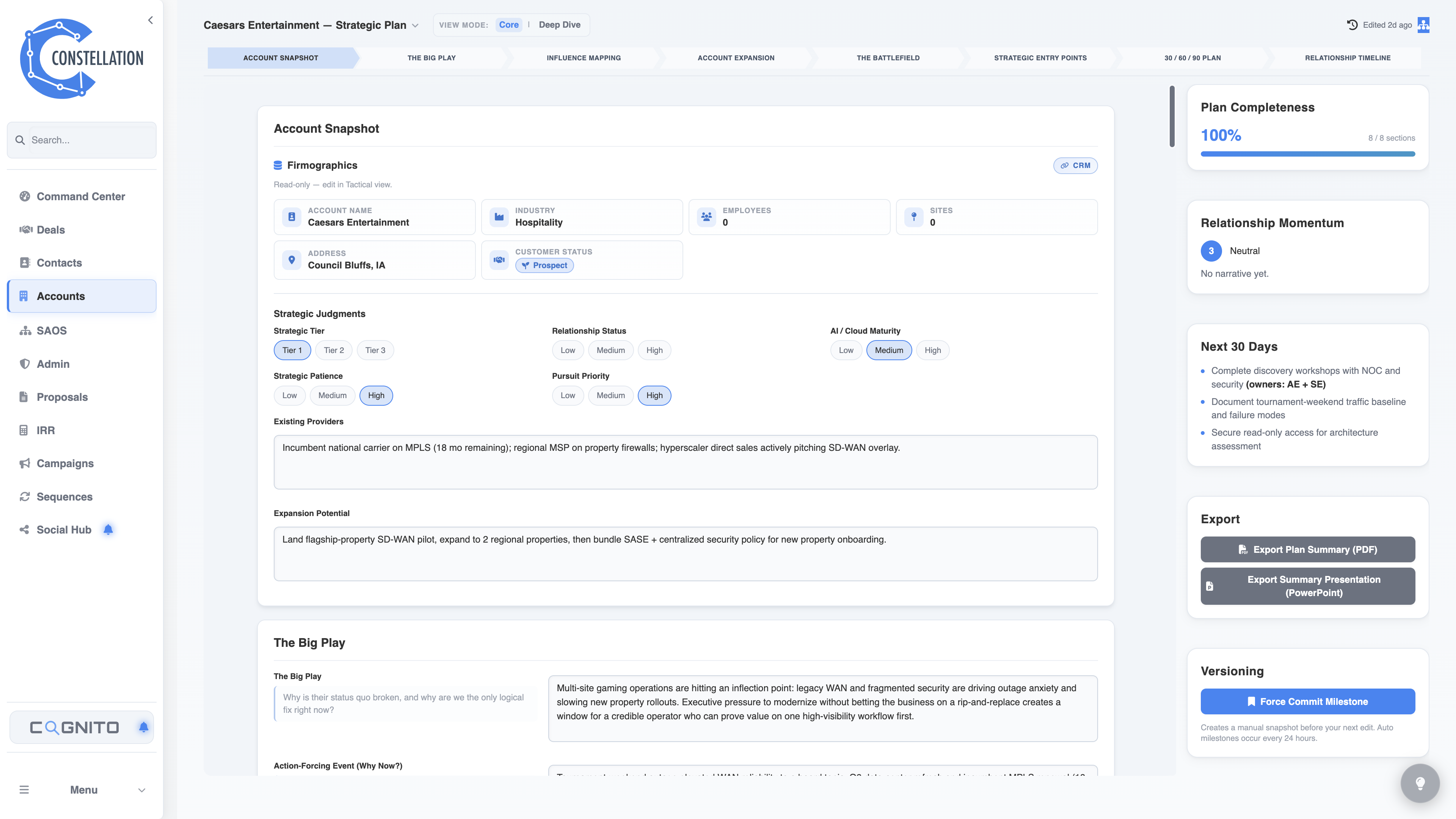Click the Admin shield icon
The image size is (1456, 819).
[24, 364]
